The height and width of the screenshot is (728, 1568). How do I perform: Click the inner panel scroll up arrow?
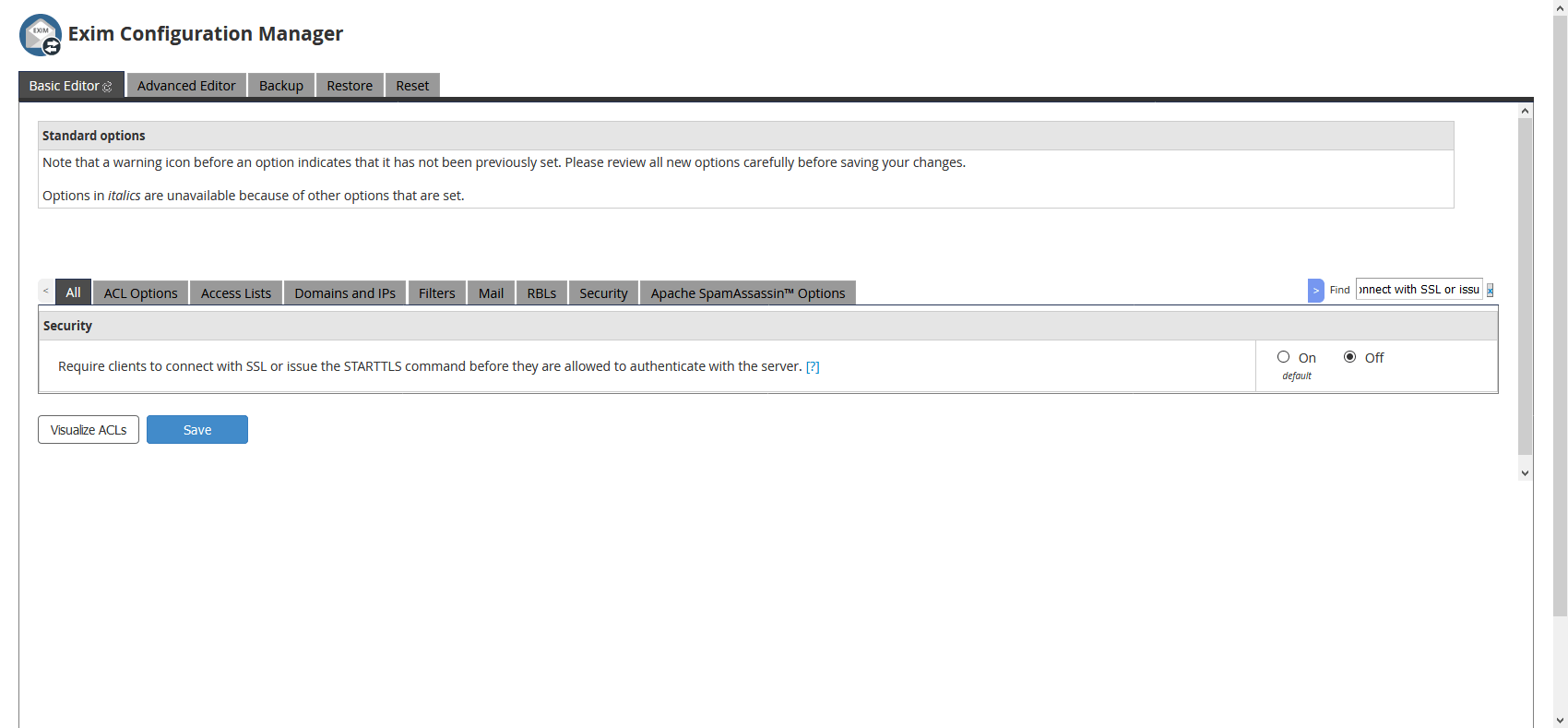pos(1525,111)
